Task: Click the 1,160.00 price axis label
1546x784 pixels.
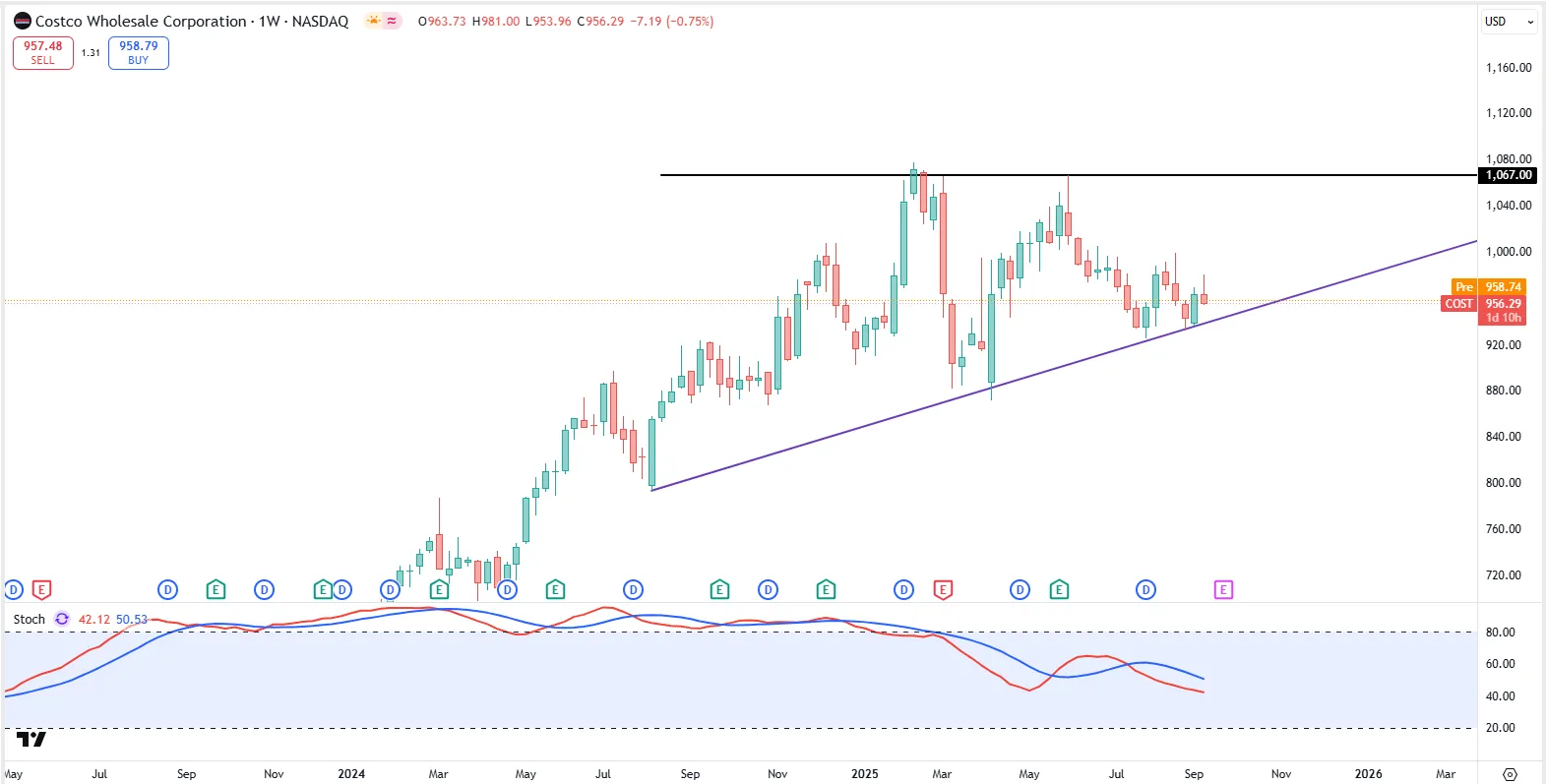Action: (x=1509, y=67)
